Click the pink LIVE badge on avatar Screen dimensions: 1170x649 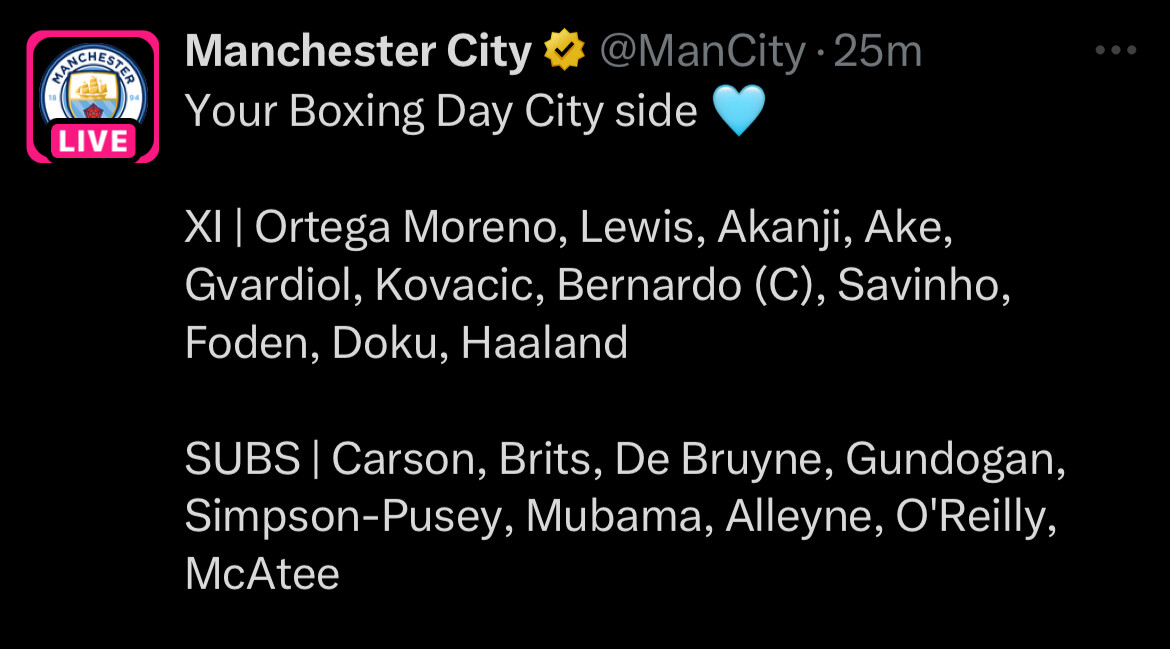tap(93, 141)
